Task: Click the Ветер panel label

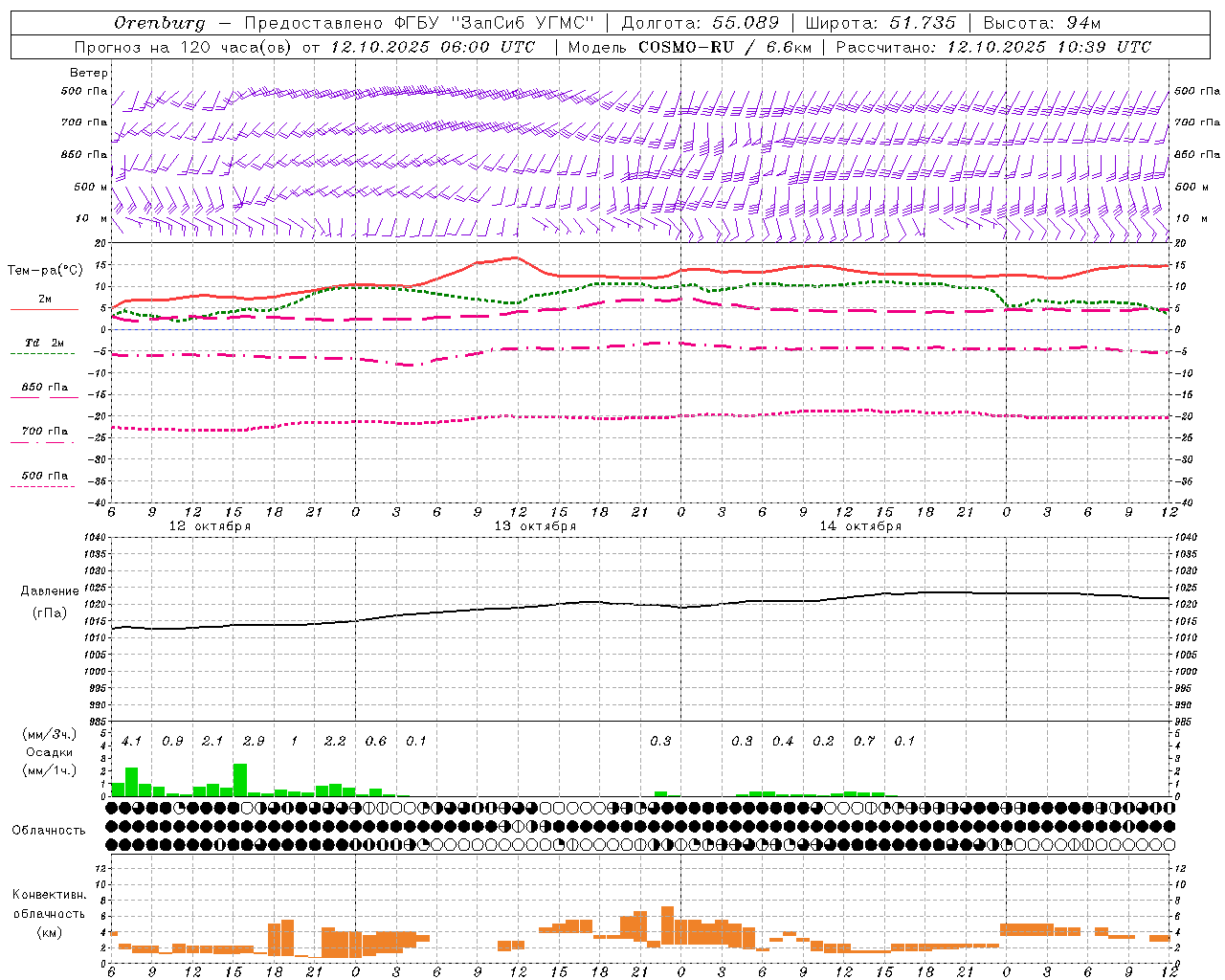Action: click(89, 73)
